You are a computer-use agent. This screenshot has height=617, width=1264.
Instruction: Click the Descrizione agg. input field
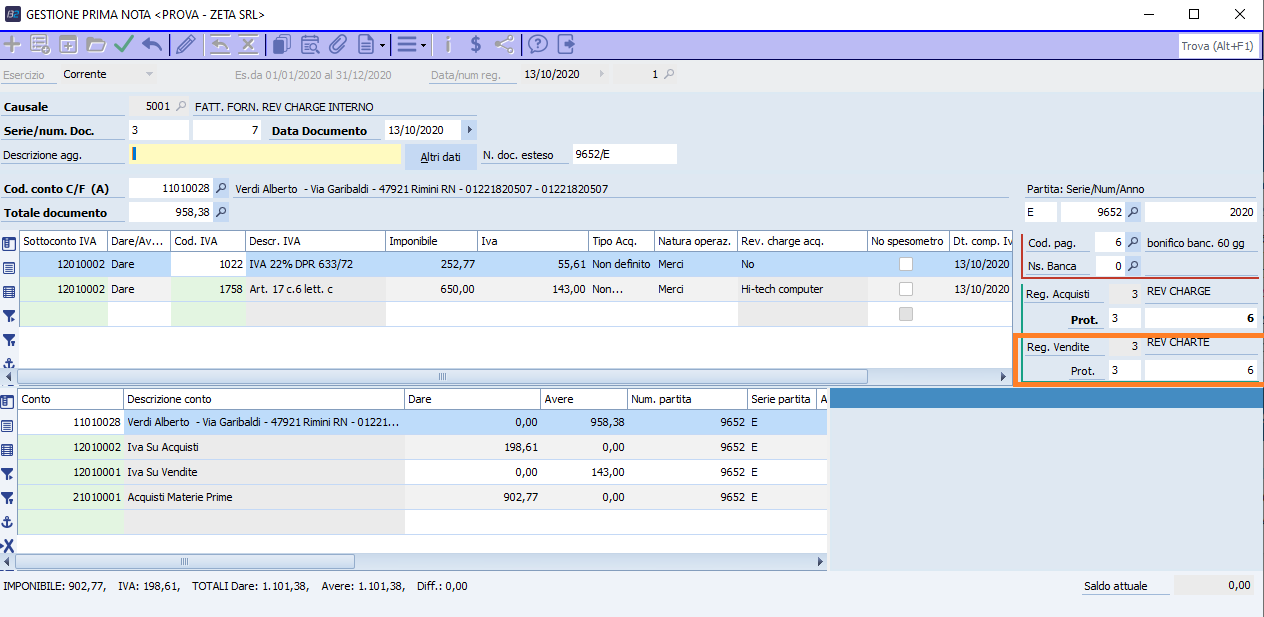pyautogui.click(x=266, y=154)
